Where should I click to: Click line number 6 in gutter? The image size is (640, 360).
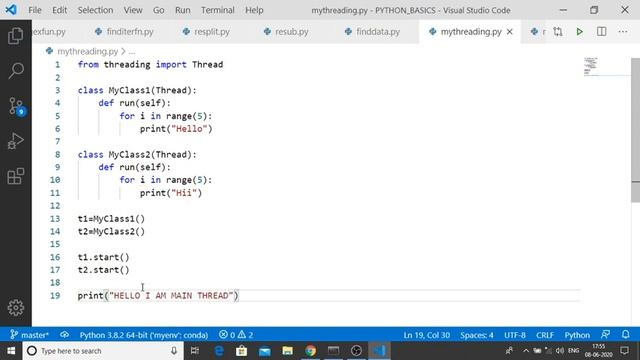pyautogui.click(x=58, y=129)
